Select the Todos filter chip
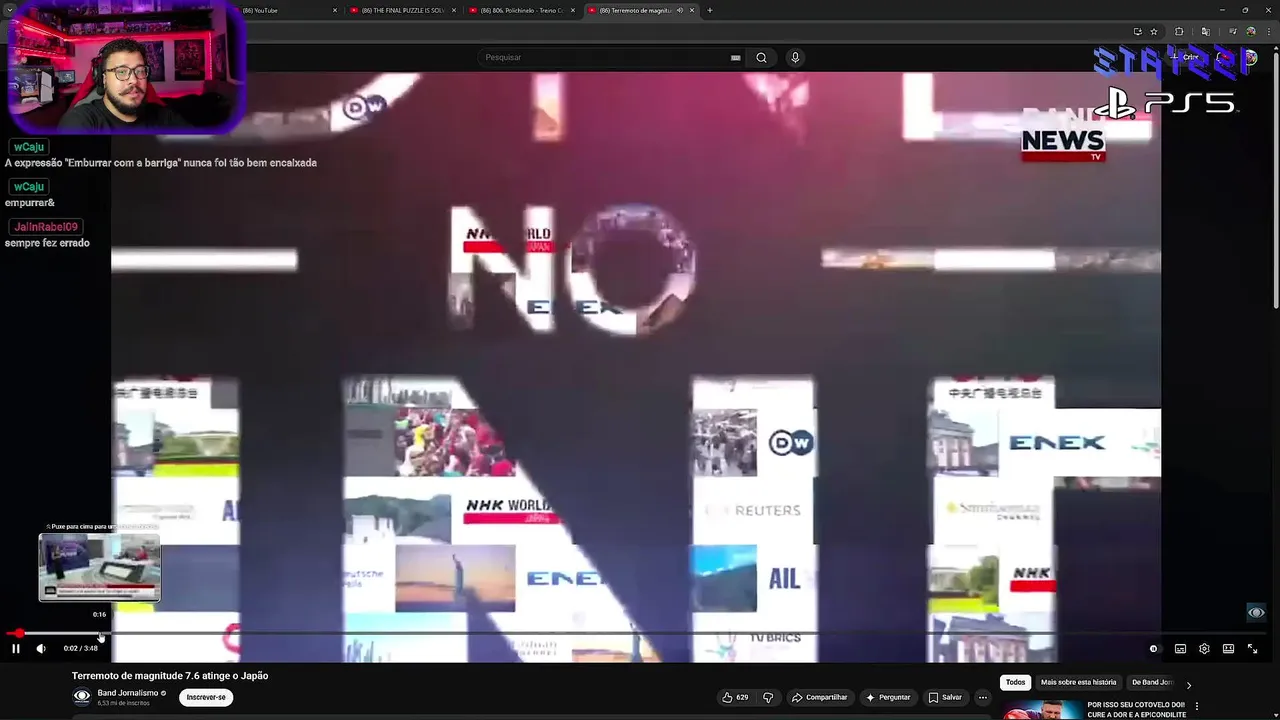 (1015, 682)
